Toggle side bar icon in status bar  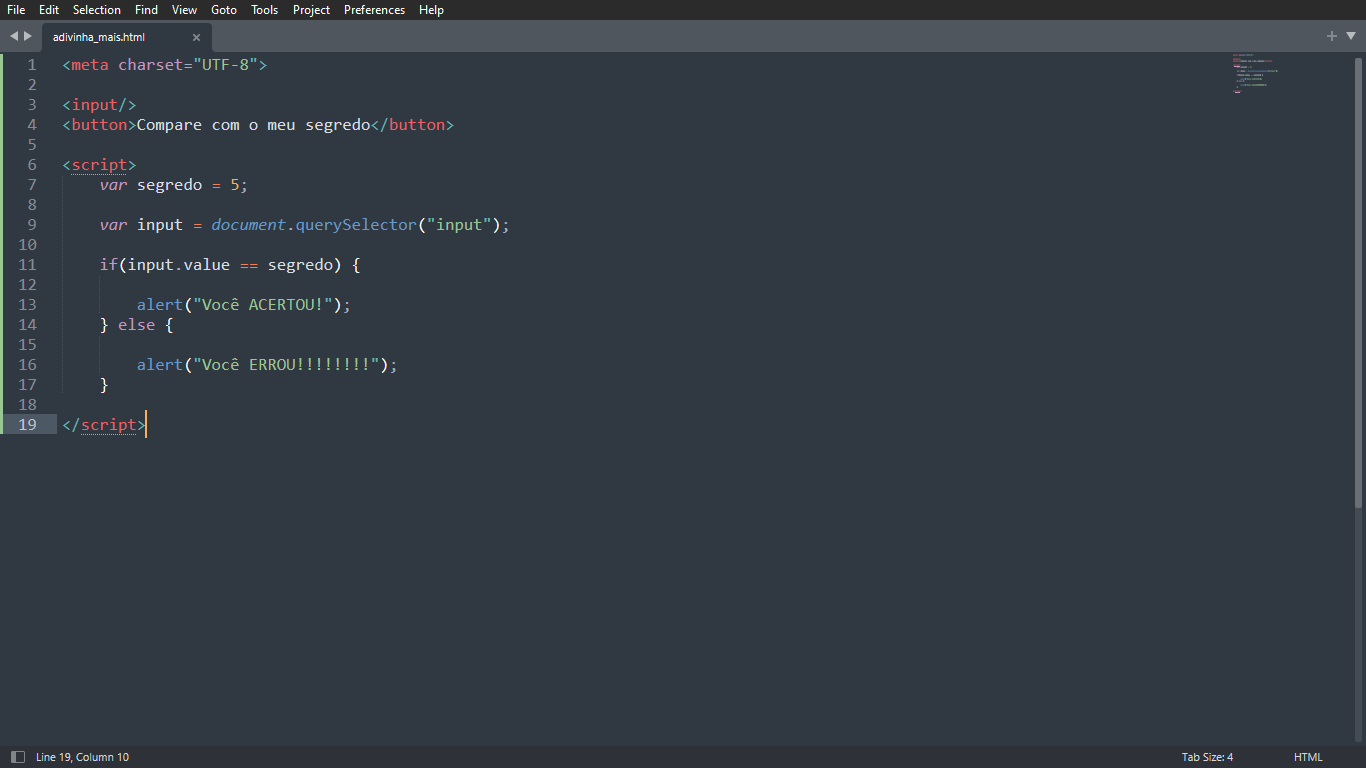[17, 757]
